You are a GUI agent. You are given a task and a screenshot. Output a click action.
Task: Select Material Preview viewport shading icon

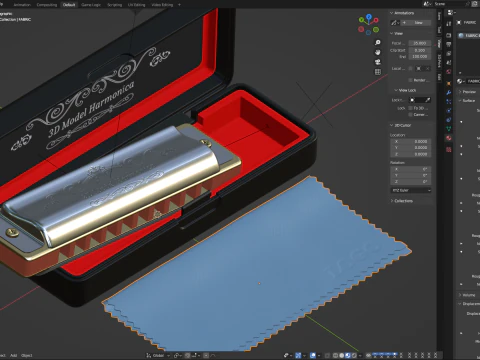tap(348, 355)
